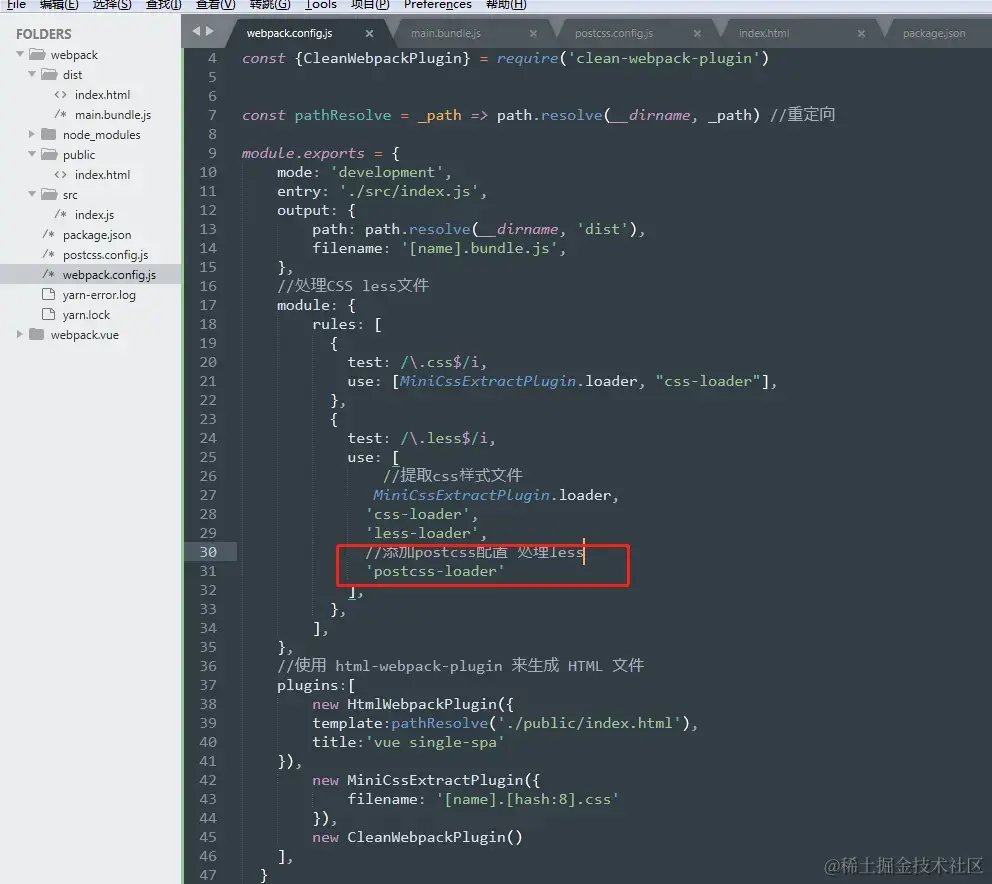The width and height of the screenshot is (992, 884).
Task: Place cursor on 'postcss-loader' code line
Action: (x=435, y=571)
